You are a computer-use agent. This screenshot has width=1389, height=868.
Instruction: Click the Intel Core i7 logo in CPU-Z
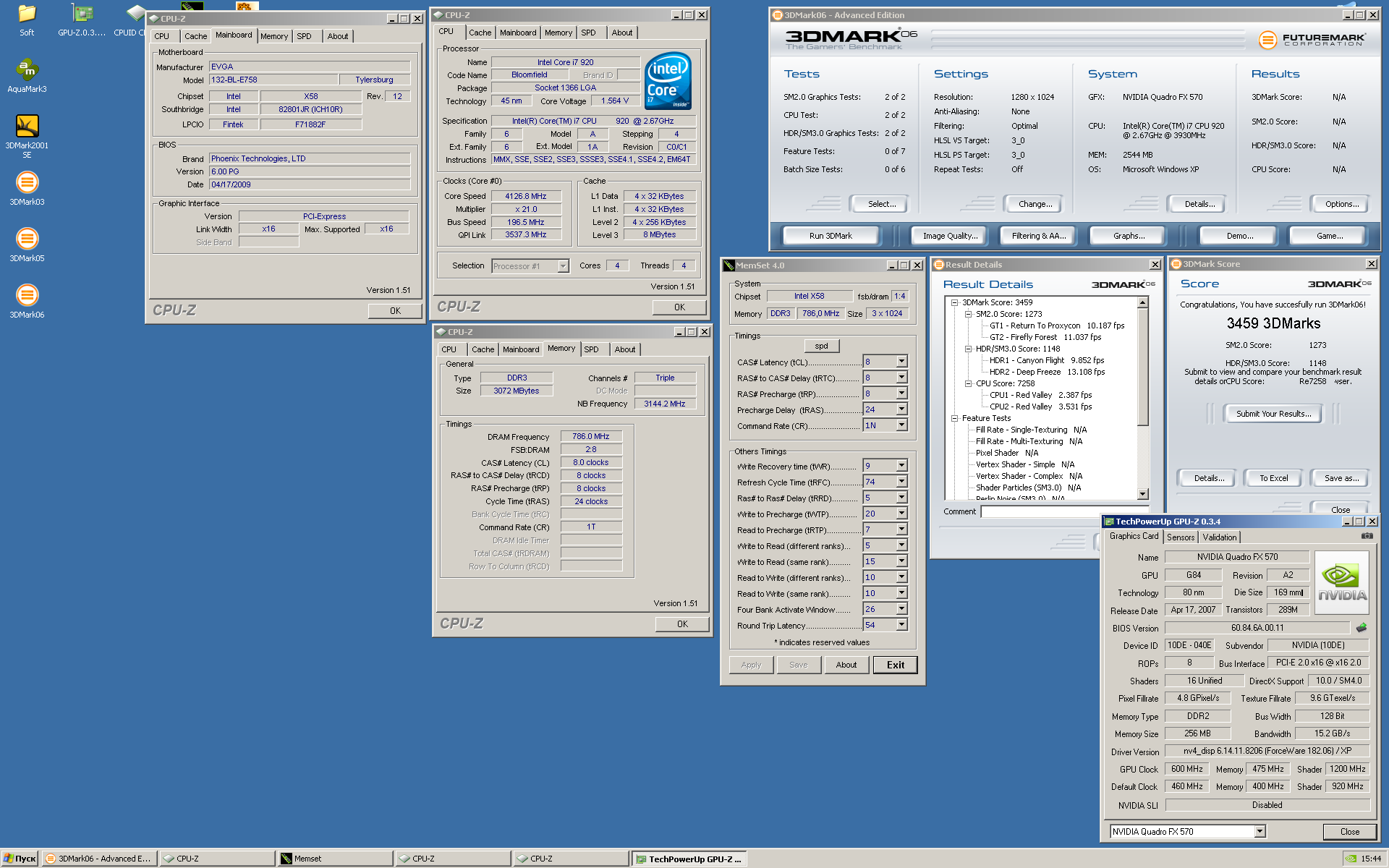click(x=668, y=80)
